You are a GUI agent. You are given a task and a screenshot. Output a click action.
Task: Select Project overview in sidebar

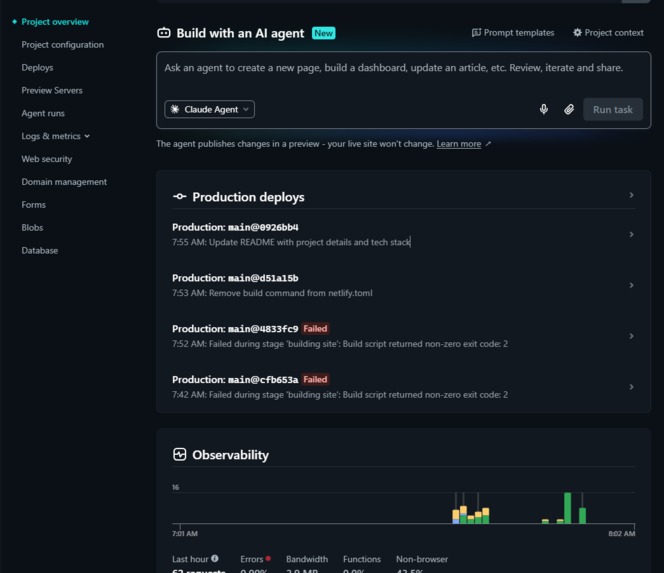pos(55,22)
